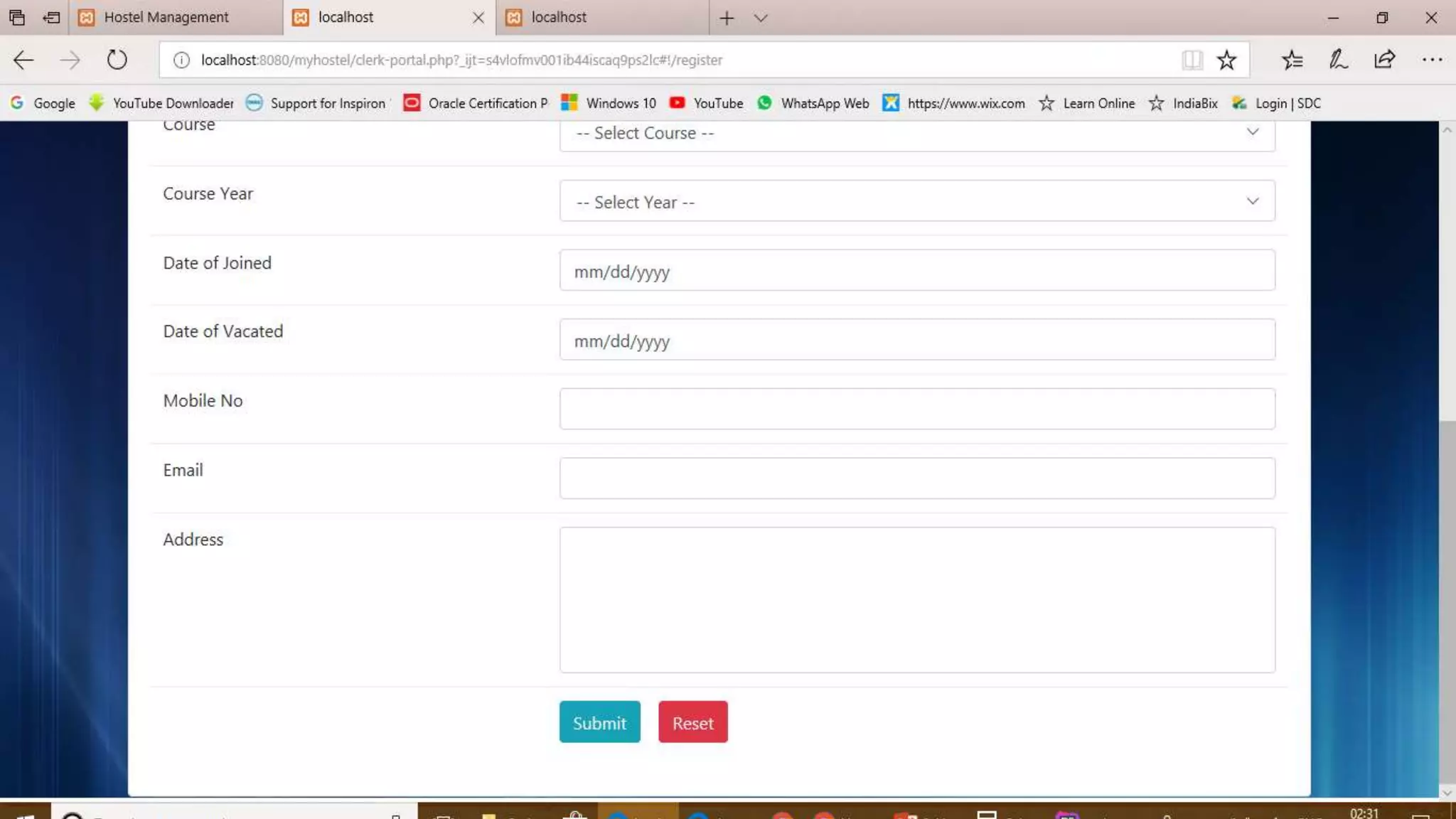The image size is (1456, 819).
Task: Focus the Mobile No input field
Action: pyautogui.click(x=917, y=409)
